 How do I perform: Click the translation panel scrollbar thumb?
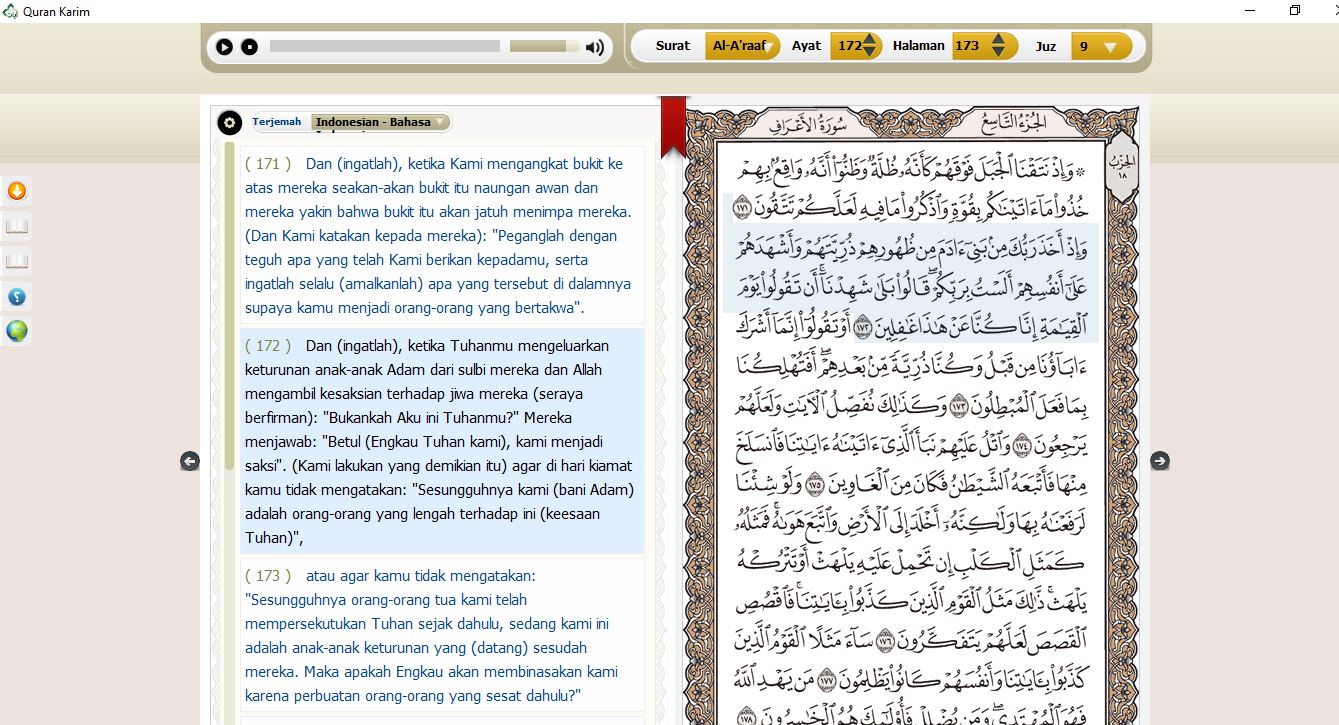point(229,305)
